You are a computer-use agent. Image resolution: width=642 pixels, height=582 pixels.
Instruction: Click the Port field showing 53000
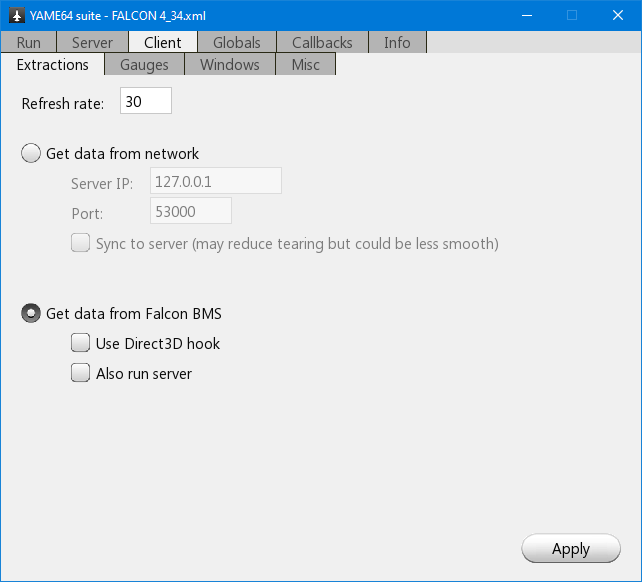(191, 211)
